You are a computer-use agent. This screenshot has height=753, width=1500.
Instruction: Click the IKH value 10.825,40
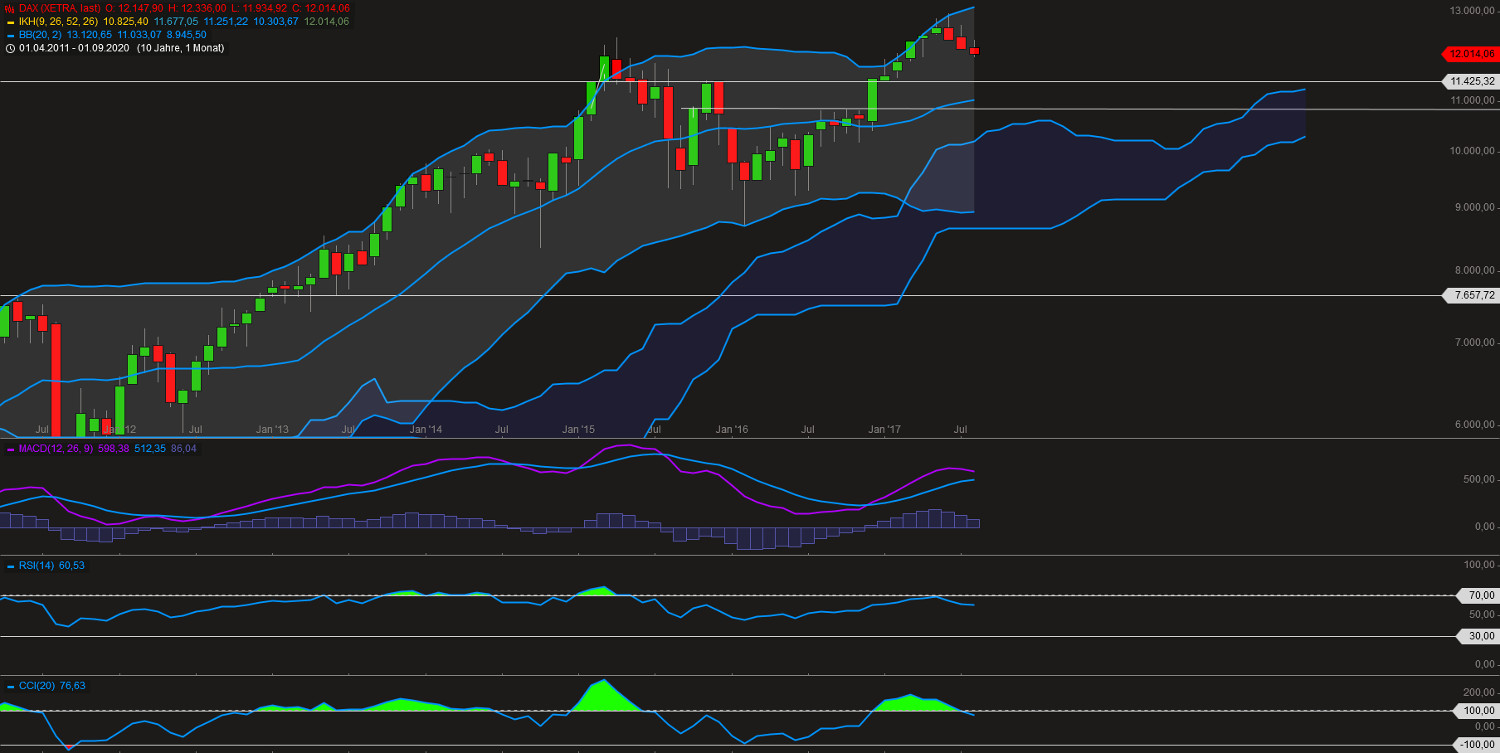pos(126,21)
